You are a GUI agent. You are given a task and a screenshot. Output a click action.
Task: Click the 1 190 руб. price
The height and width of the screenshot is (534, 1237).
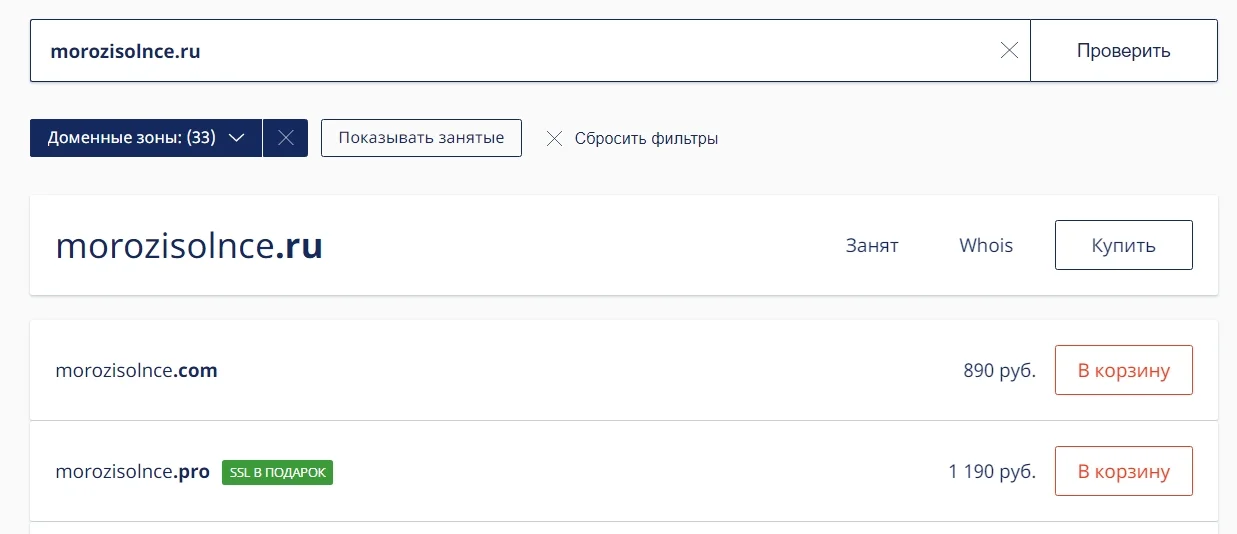(x=992, y=472)
